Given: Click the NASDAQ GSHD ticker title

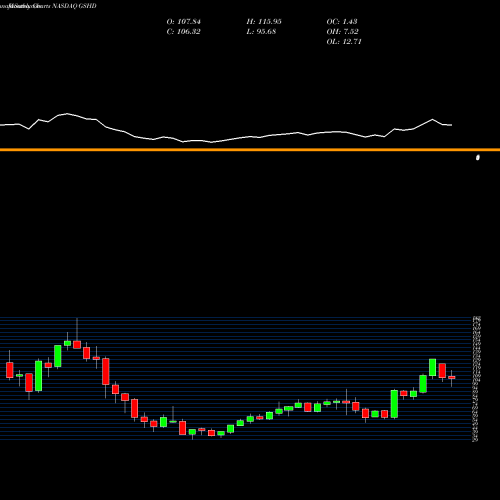Looking at the screenshot, I should pos(74,6).
